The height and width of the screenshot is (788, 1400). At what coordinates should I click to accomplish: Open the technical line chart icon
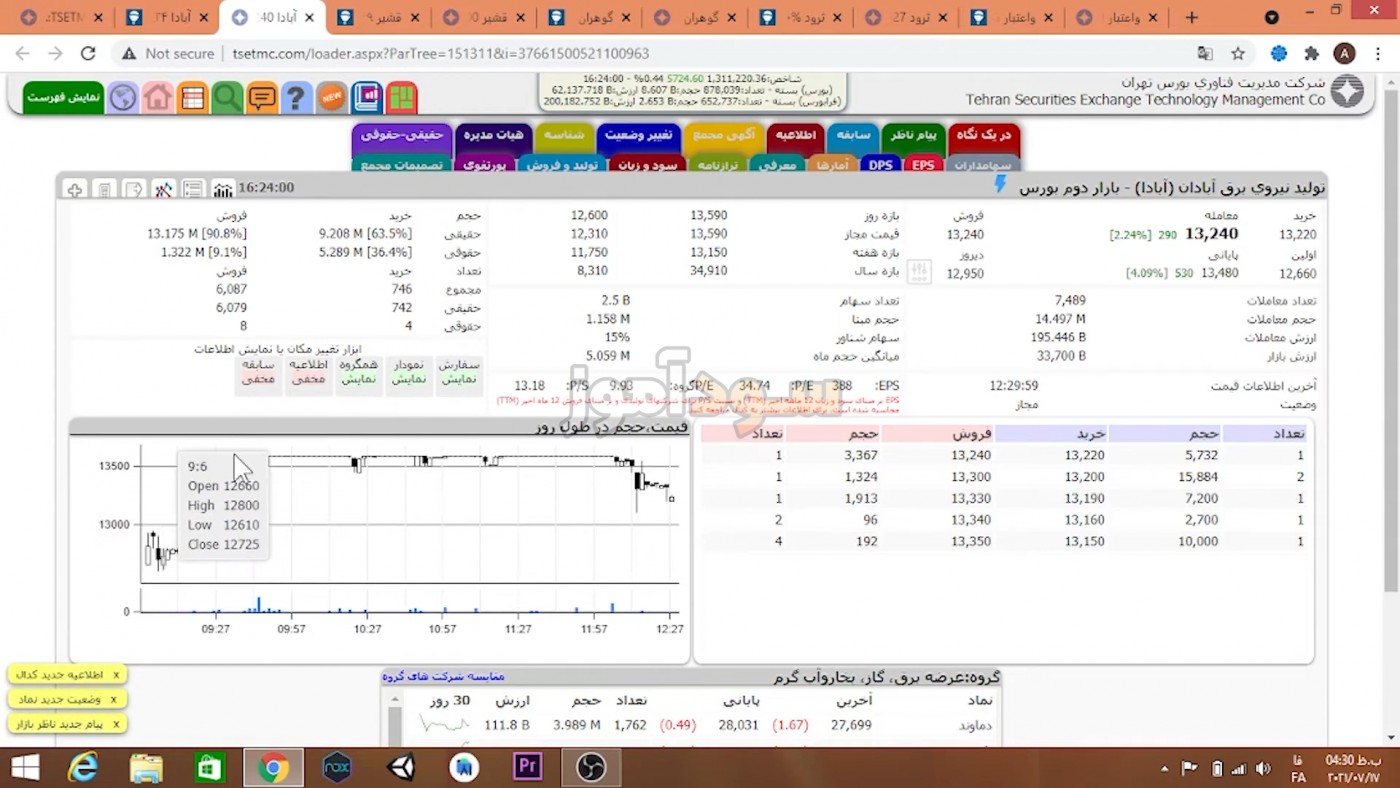coord(164,189)
